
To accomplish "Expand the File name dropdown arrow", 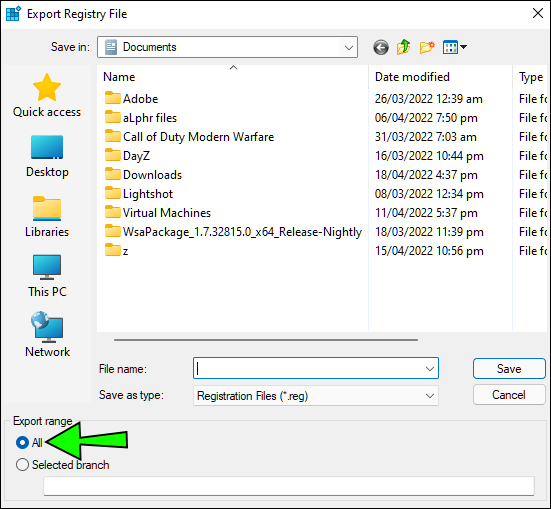I will click(x=429, y=369).
